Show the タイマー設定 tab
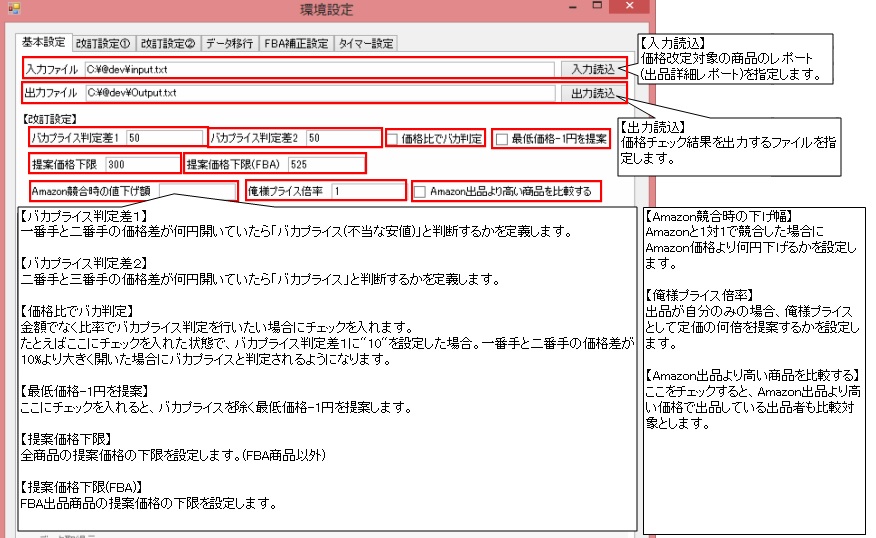Image resolution: width=876 pixels, height=538 pixels. (x=366, y=44)
